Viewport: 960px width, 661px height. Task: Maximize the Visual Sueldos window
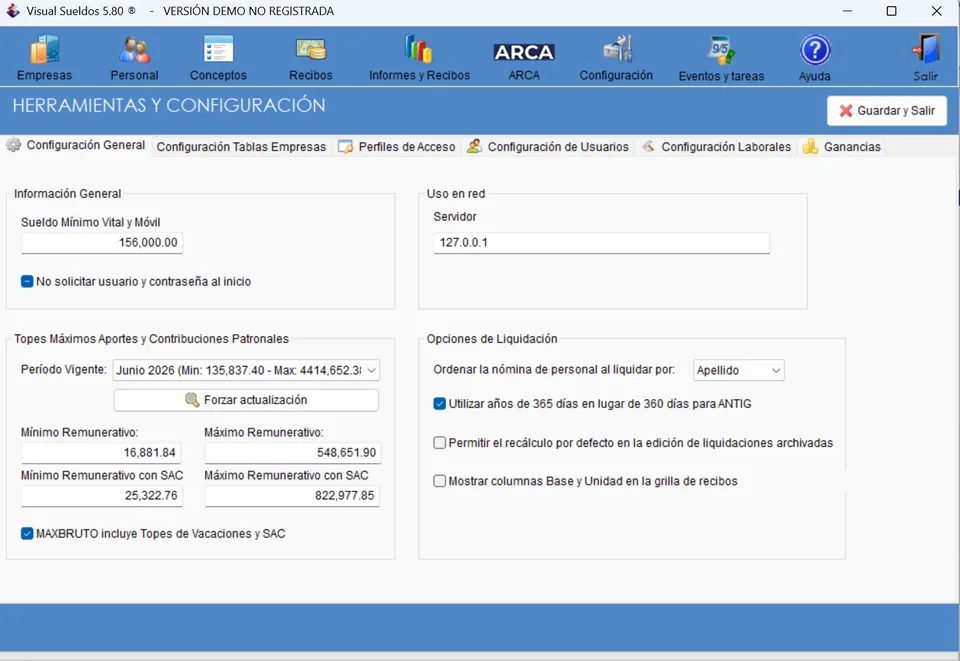tap(891, 11)
